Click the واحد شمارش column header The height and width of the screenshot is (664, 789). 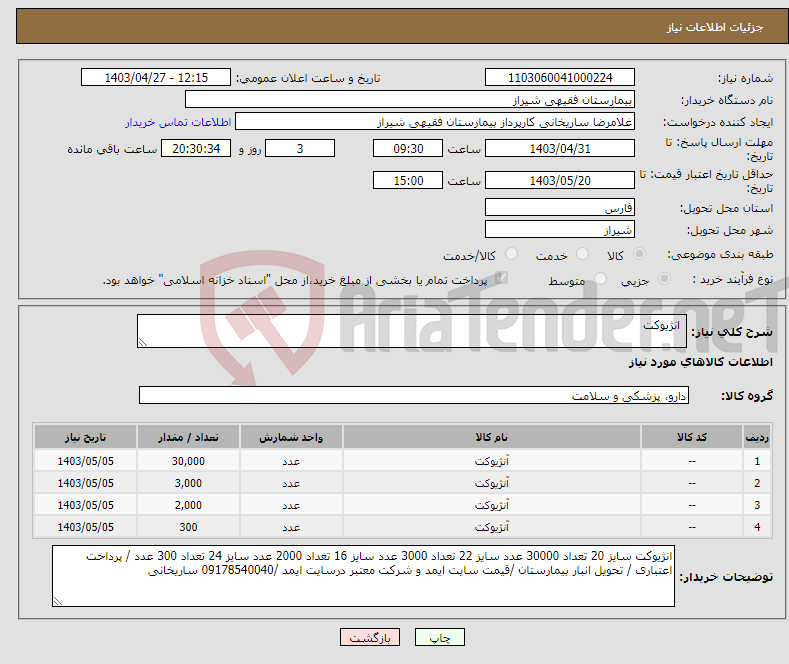pos(291,437)
